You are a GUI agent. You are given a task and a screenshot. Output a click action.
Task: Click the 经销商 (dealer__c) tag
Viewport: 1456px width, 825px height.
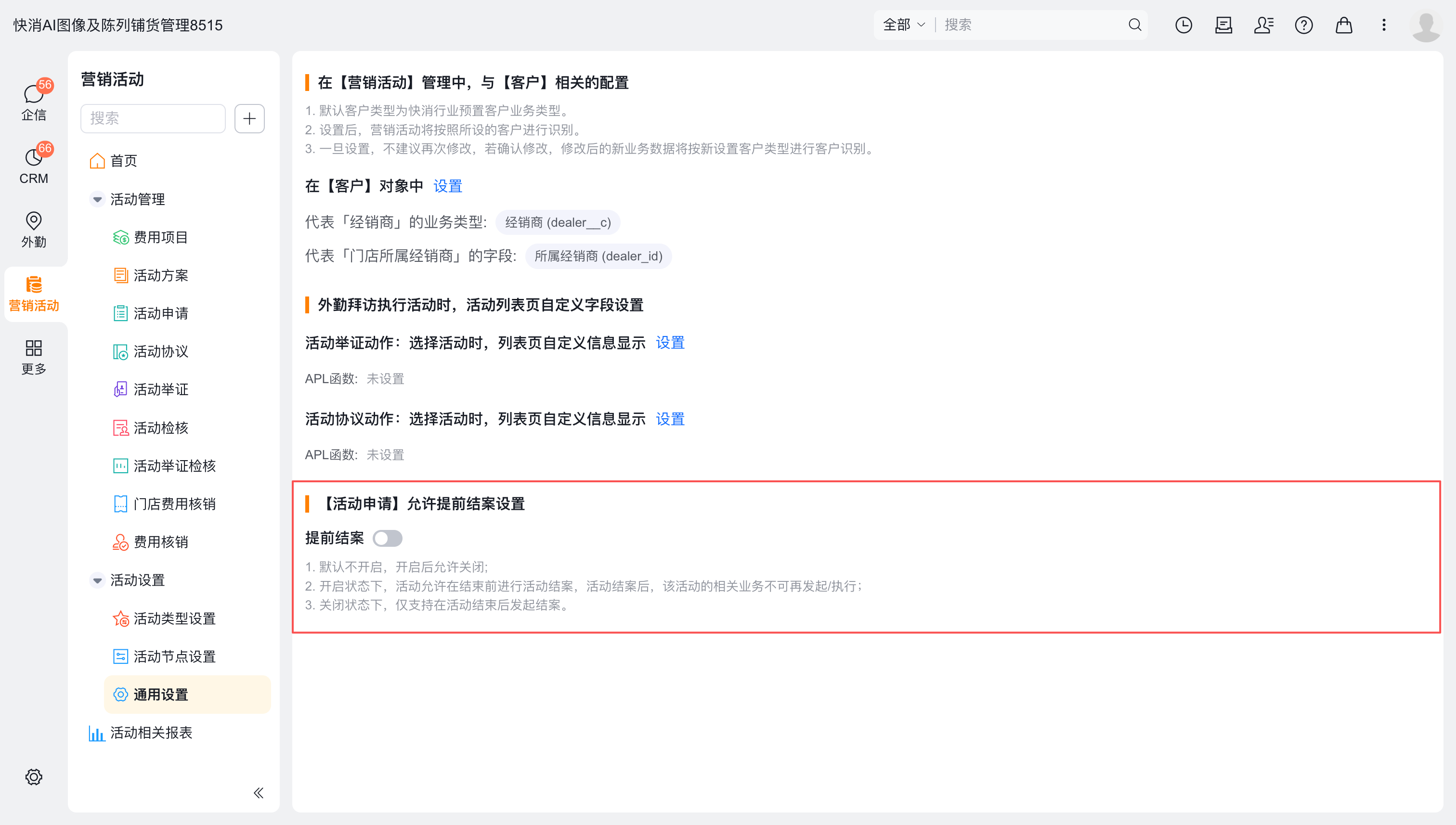(558, 222)
